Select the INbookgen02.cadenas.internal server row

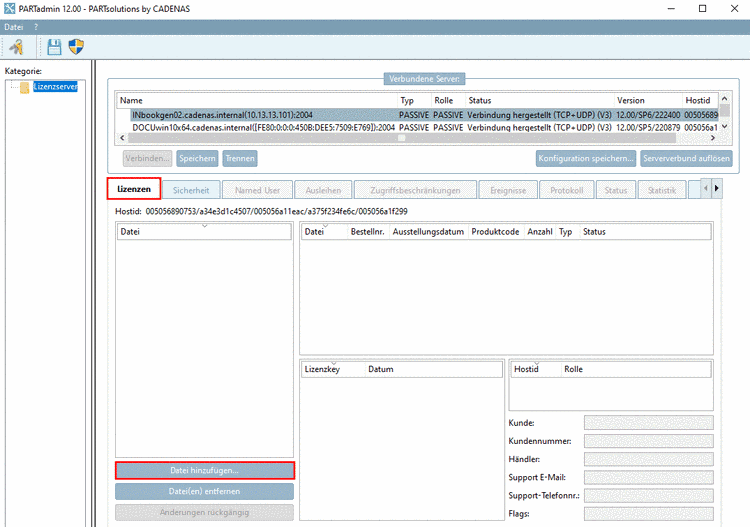coord(425,115)
